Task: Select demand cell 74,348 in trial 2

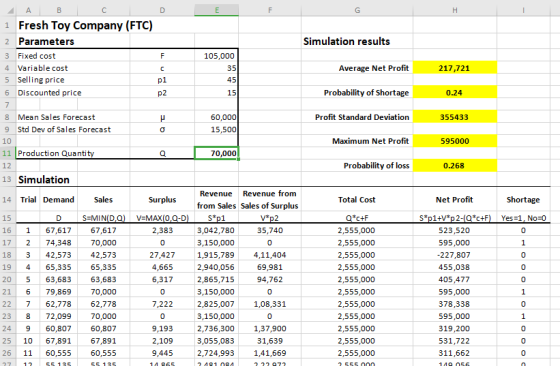Action: coord(59,243)
